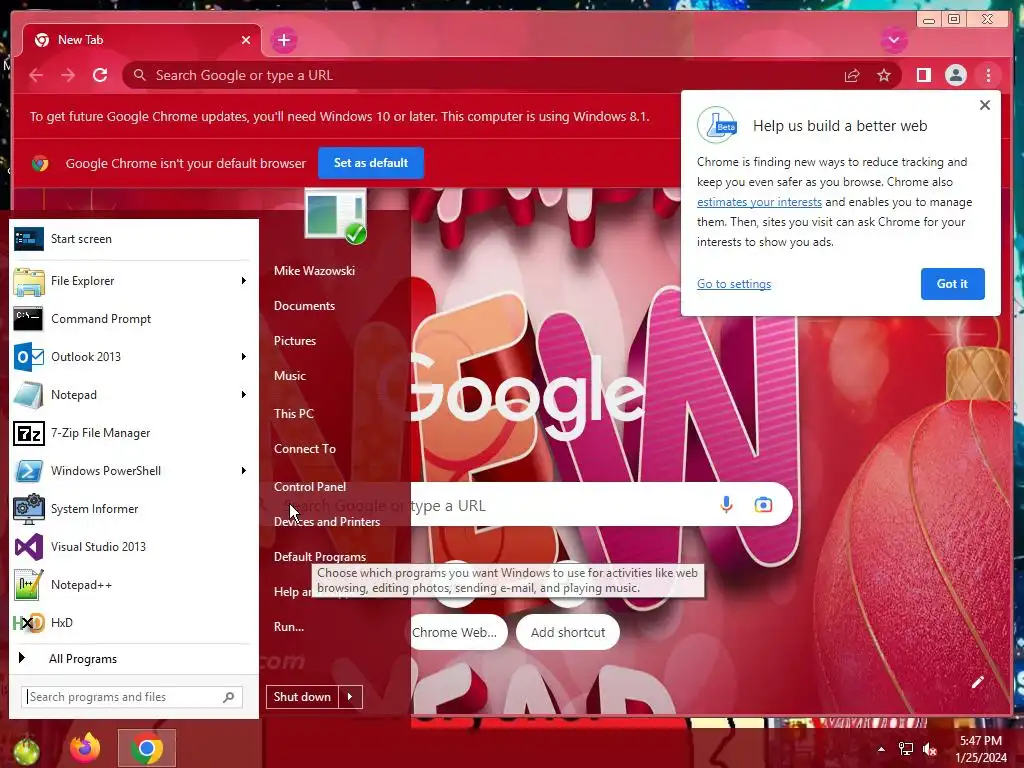The image size is (1024, 768).
Task: Click voice search microphone icon
Action: coord(726,505)
